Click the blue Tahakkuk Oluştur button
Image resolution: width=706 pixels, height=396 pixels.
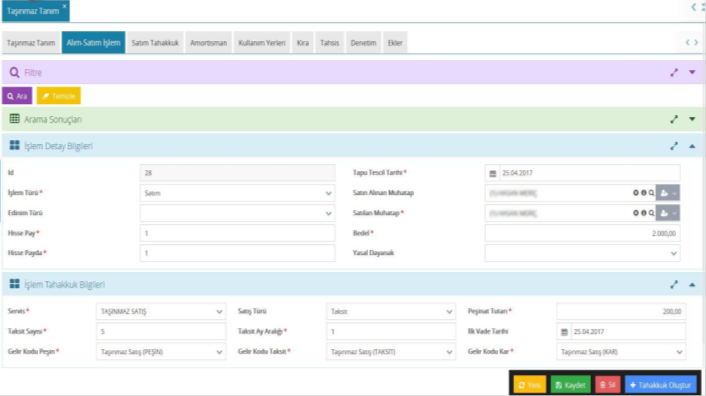pos(661,385)
